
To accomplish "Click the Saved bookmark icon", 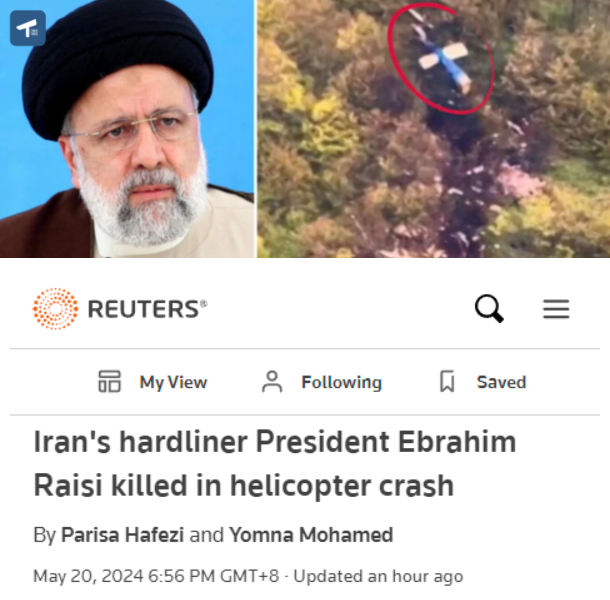I will [x=447, y=381].
